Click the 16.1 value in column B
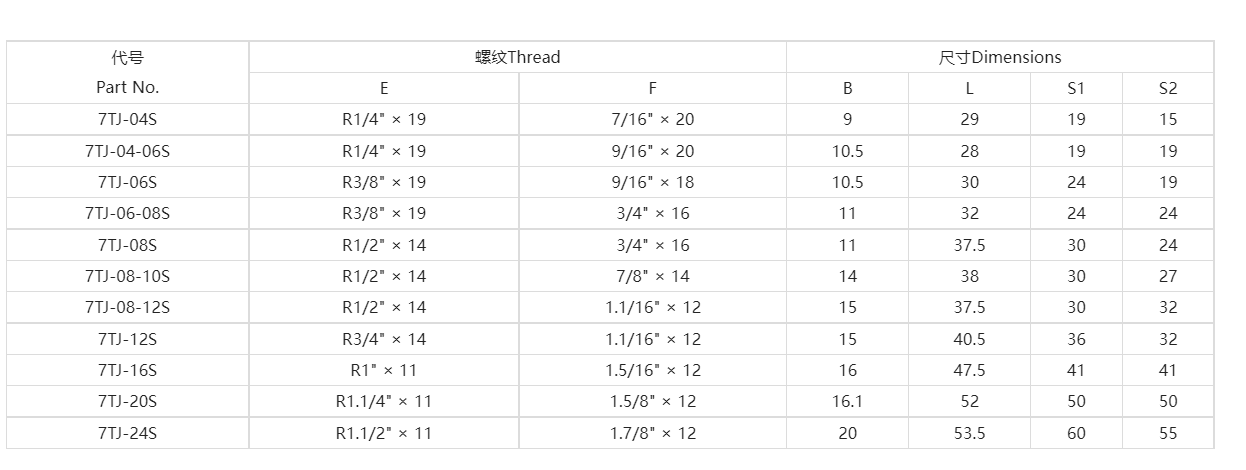 click(x=848, y=401)
